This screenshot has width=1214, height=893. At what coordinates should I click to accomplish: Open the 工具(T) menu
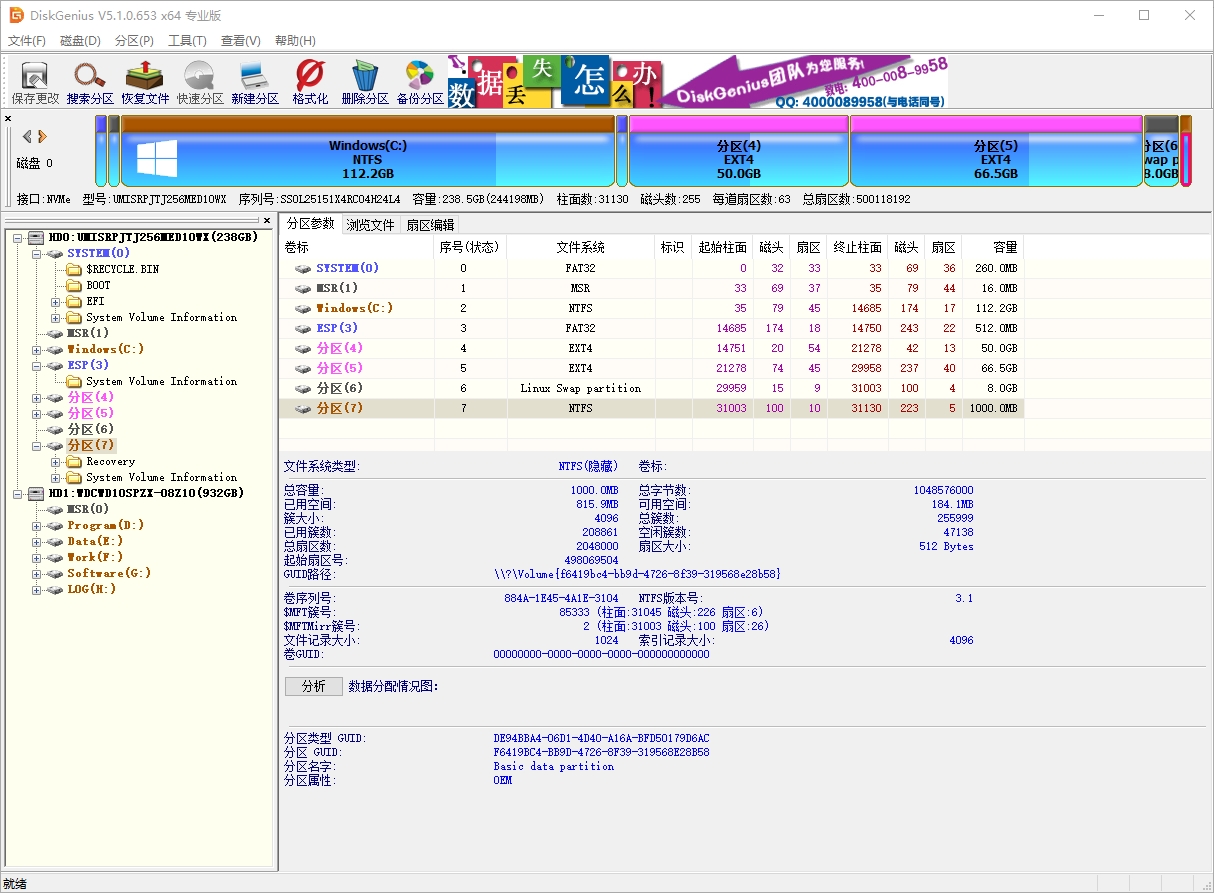[x=187, y=41]
